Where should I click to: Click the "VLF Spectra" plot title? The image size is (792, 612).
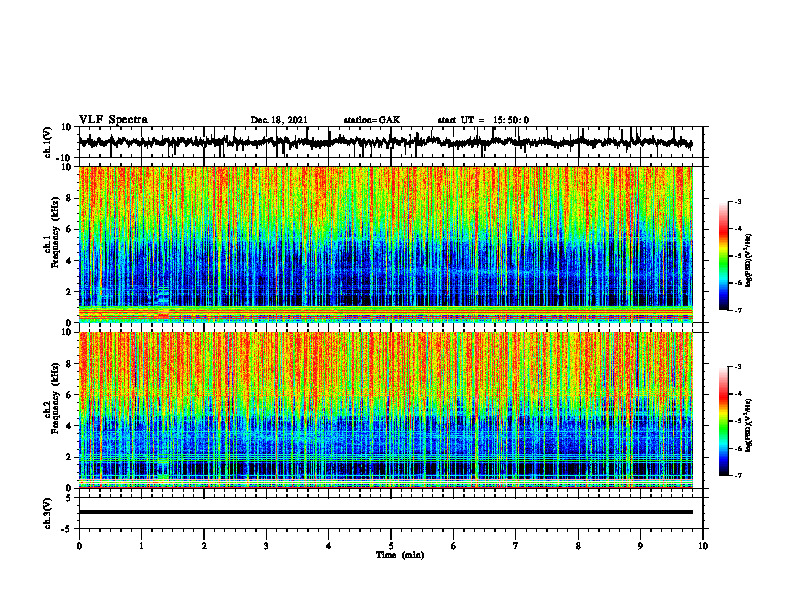(x=113, y=119)
